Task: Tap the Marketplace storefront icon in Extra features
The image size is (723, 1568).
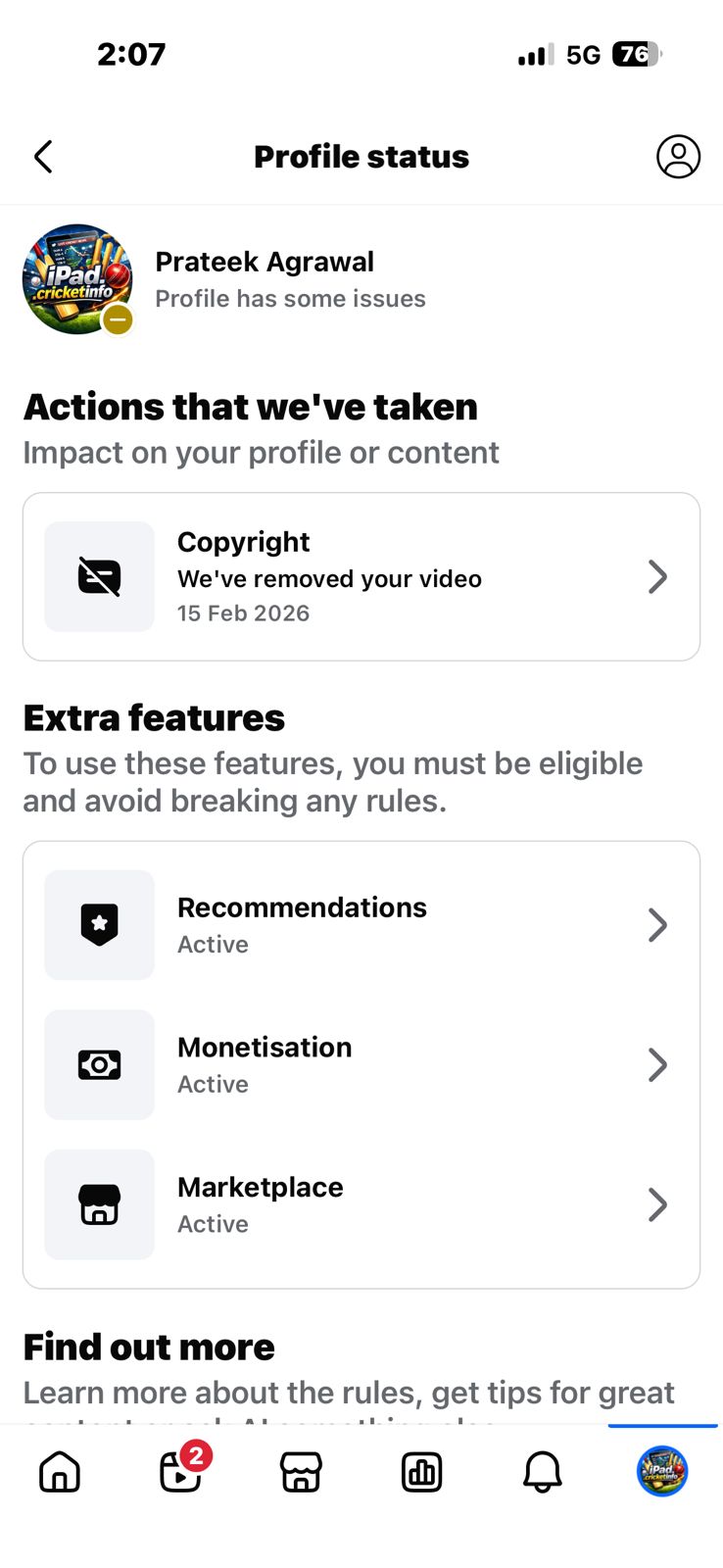Action: (x=99, y=1204)
